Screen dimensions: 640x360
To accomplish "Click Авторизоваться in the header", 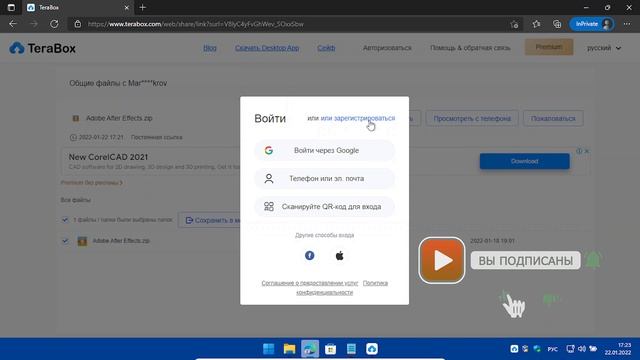I will pos(387,48).
